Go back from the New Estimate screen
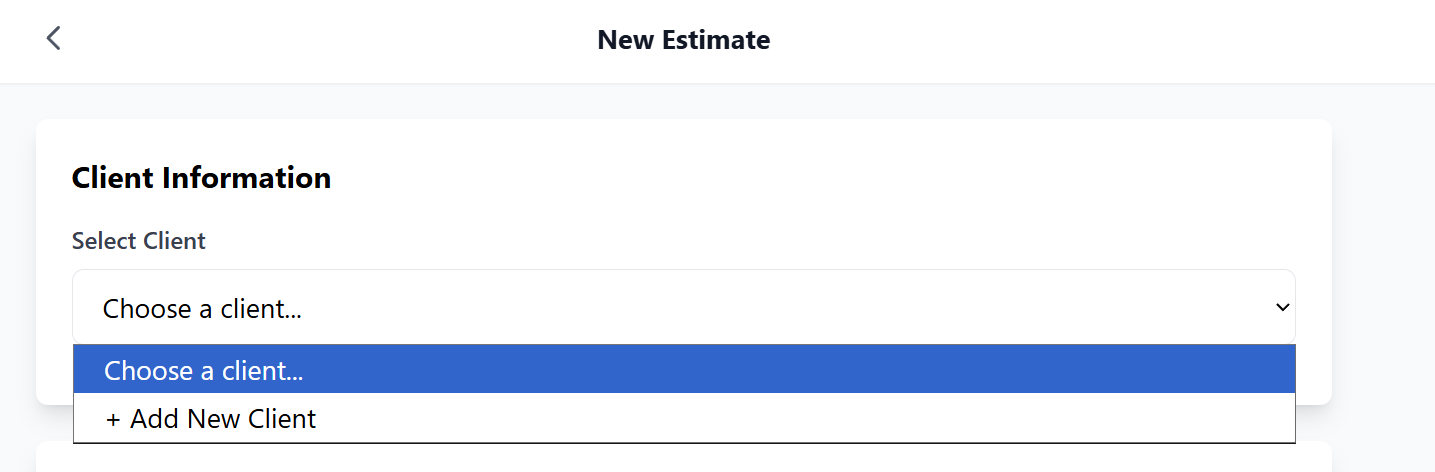This screenshot has width=1435, height=472. pyautogui.click(x=54, y=39)
